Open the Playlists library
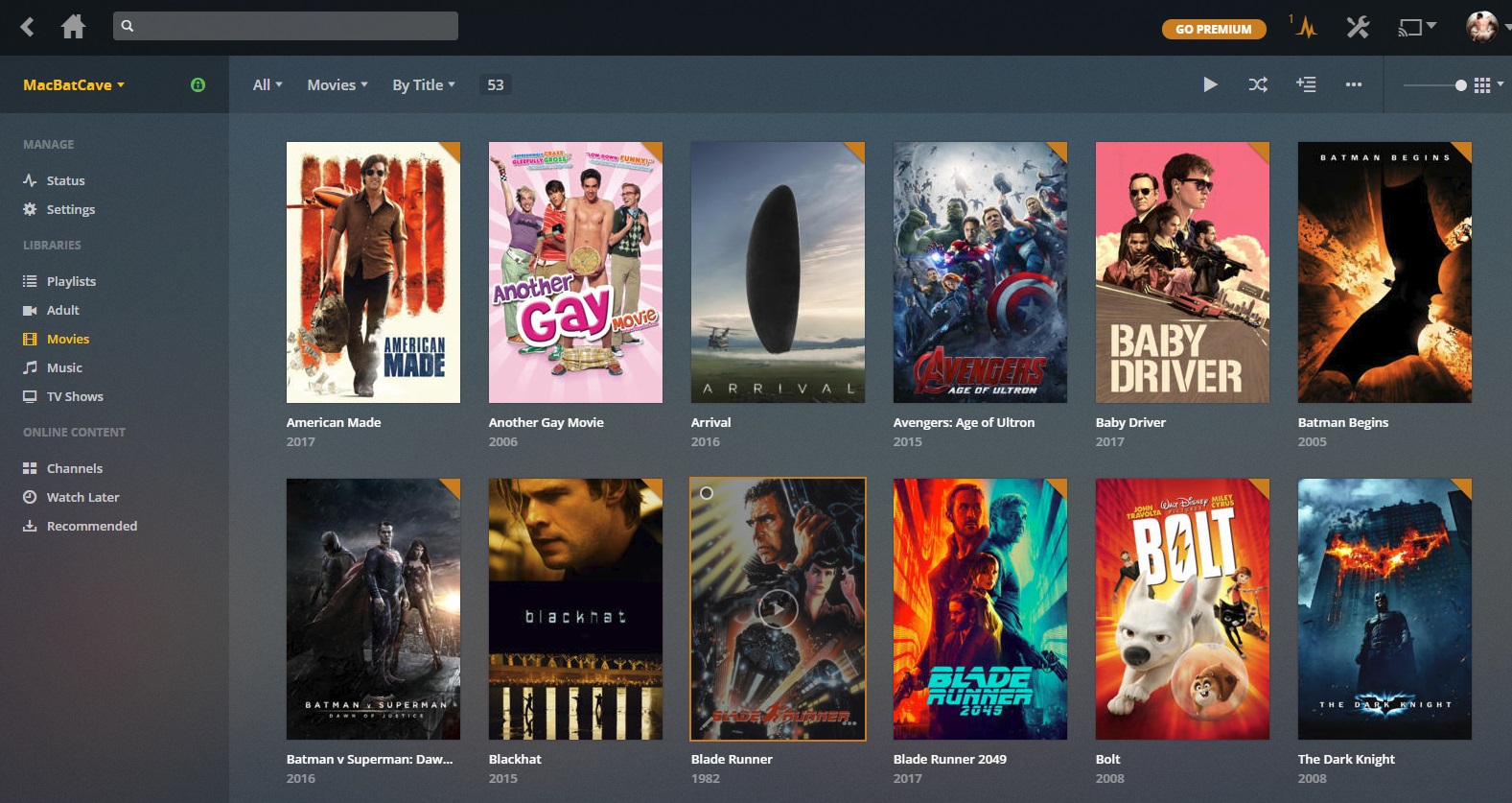The width and height of the screenshot is (1512, 803). [x=71, y=281]
